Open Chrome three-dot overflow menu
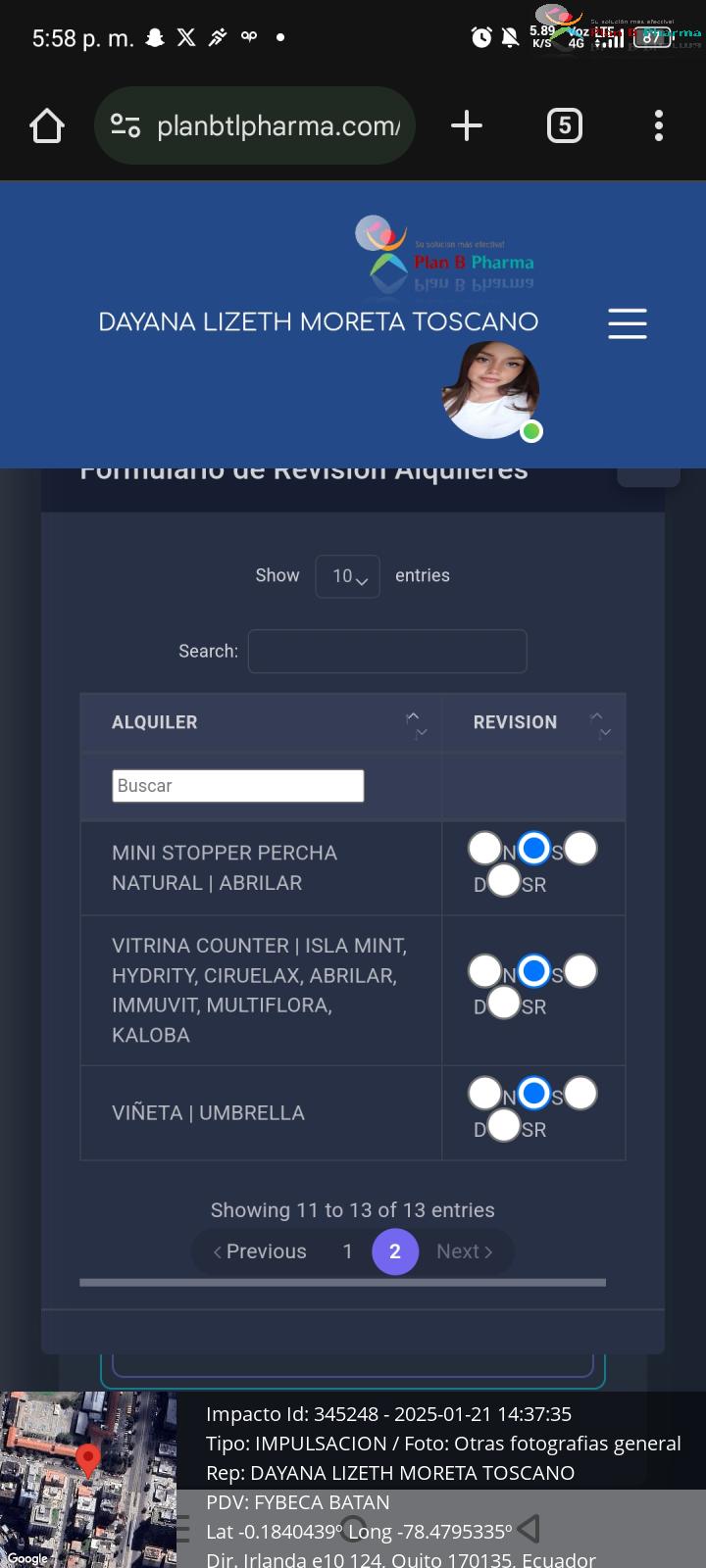 (659, 125)
